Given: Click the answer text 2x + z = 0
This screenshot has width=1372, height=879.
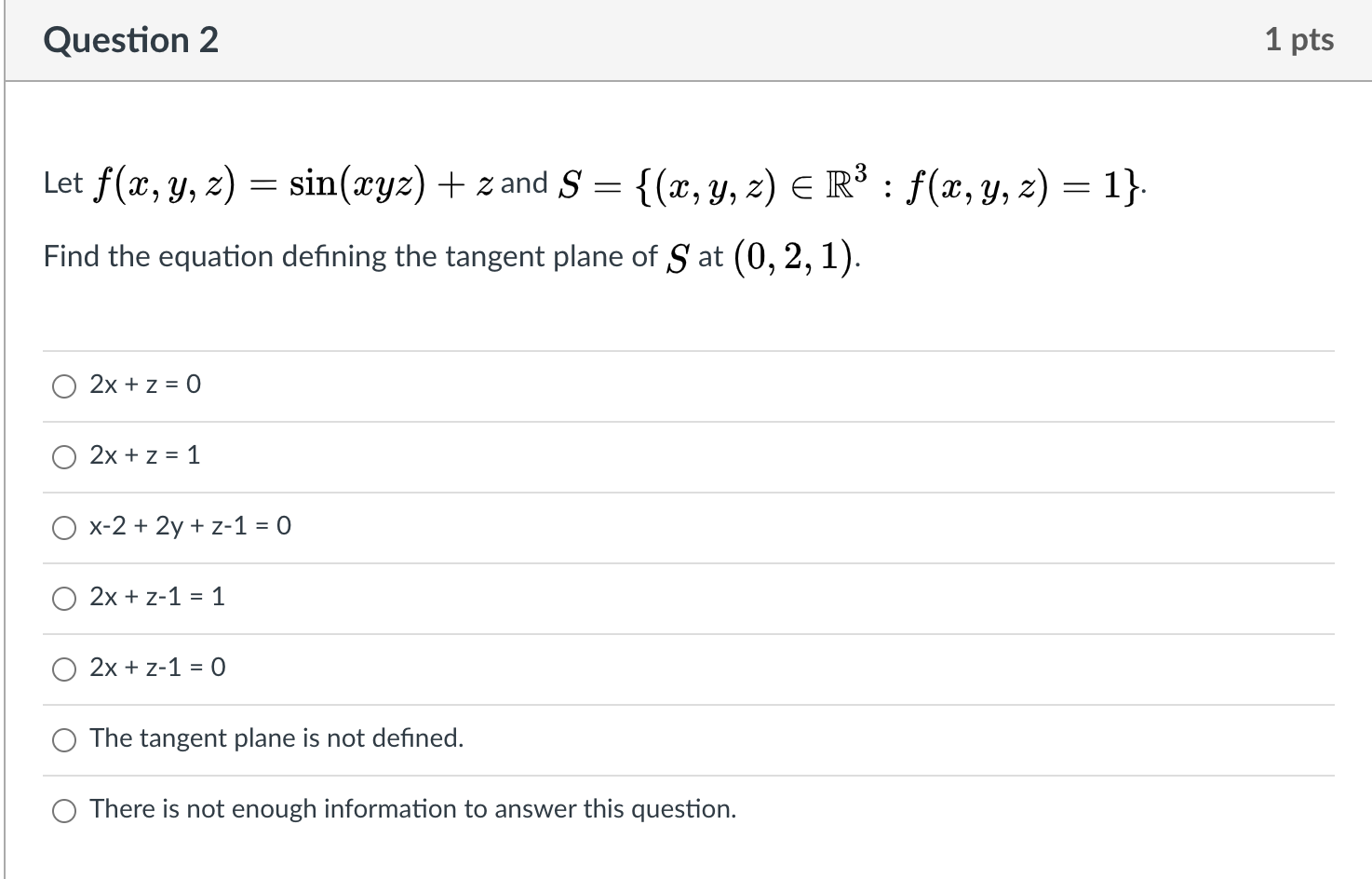Looking at the screenshot, I should 145,385.
